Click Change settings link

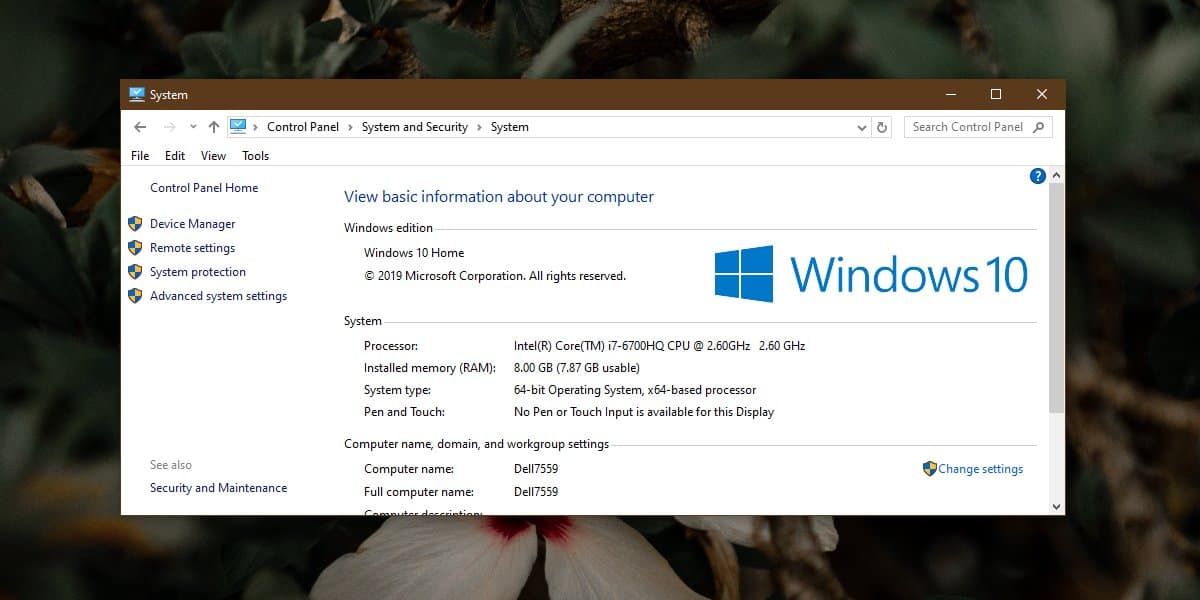(980, 469)
